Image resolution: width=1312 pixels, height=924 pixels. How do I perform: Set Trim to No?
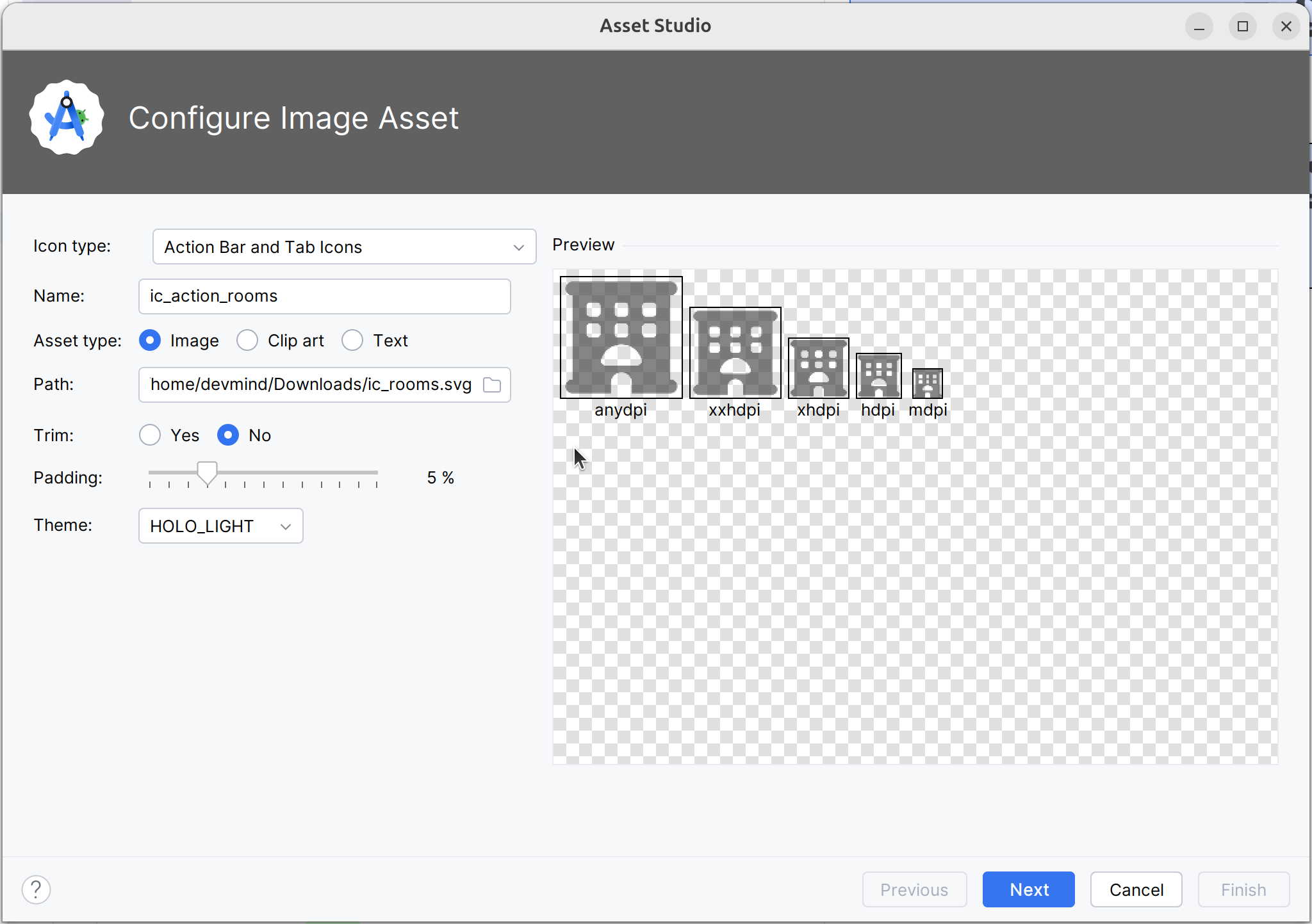coord(228,435)
